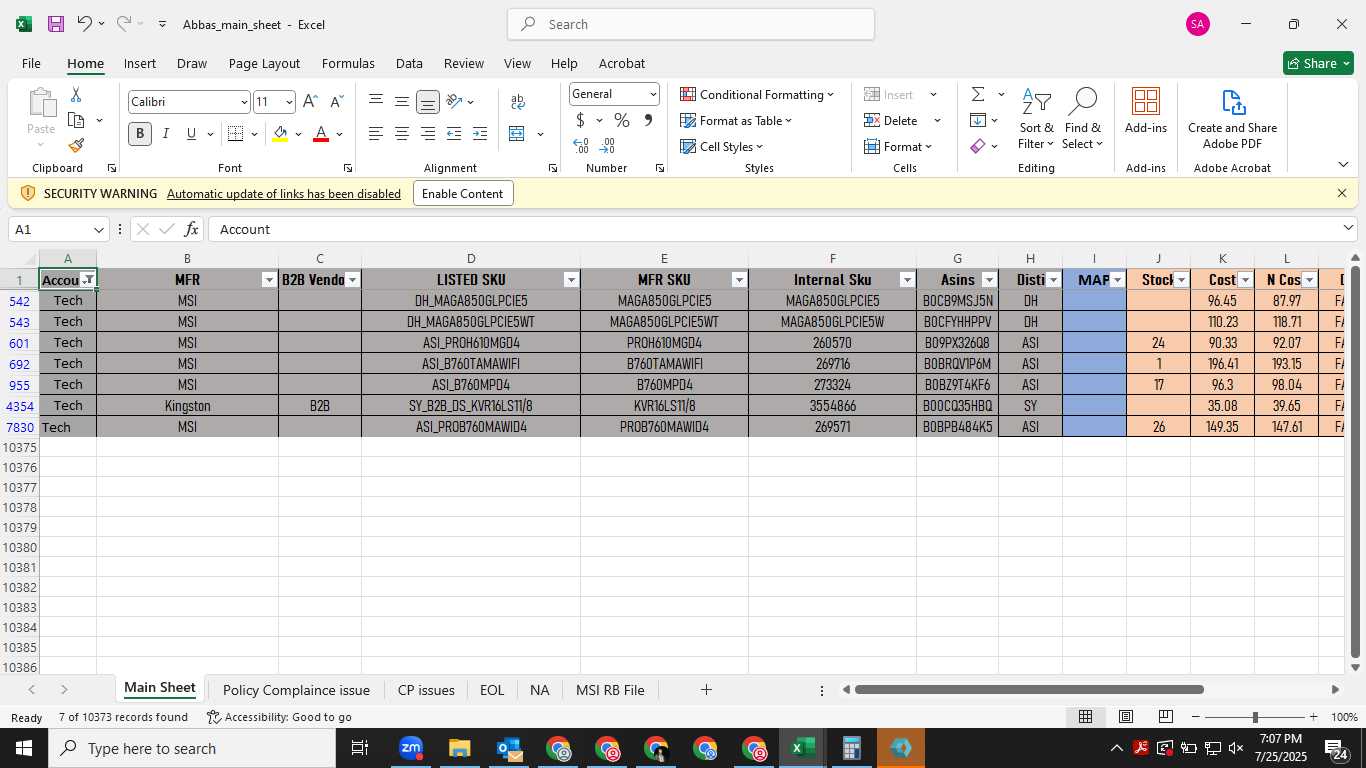Click the Share button
This screenshot has width=1366, height=768.
[1318, 63]
